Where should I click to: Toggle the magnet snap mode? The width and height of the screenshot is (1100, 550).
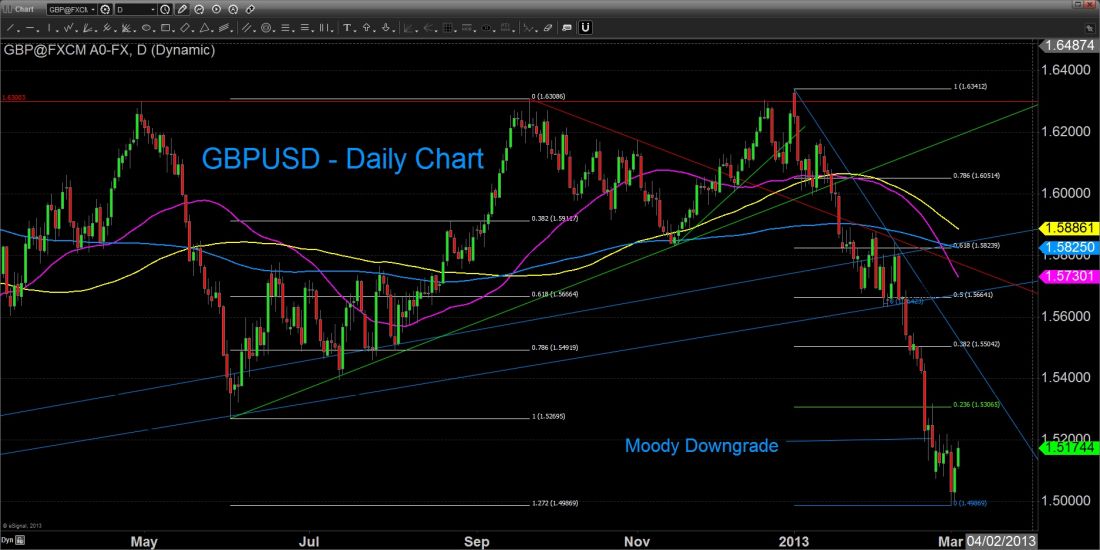tap(587, 27)
